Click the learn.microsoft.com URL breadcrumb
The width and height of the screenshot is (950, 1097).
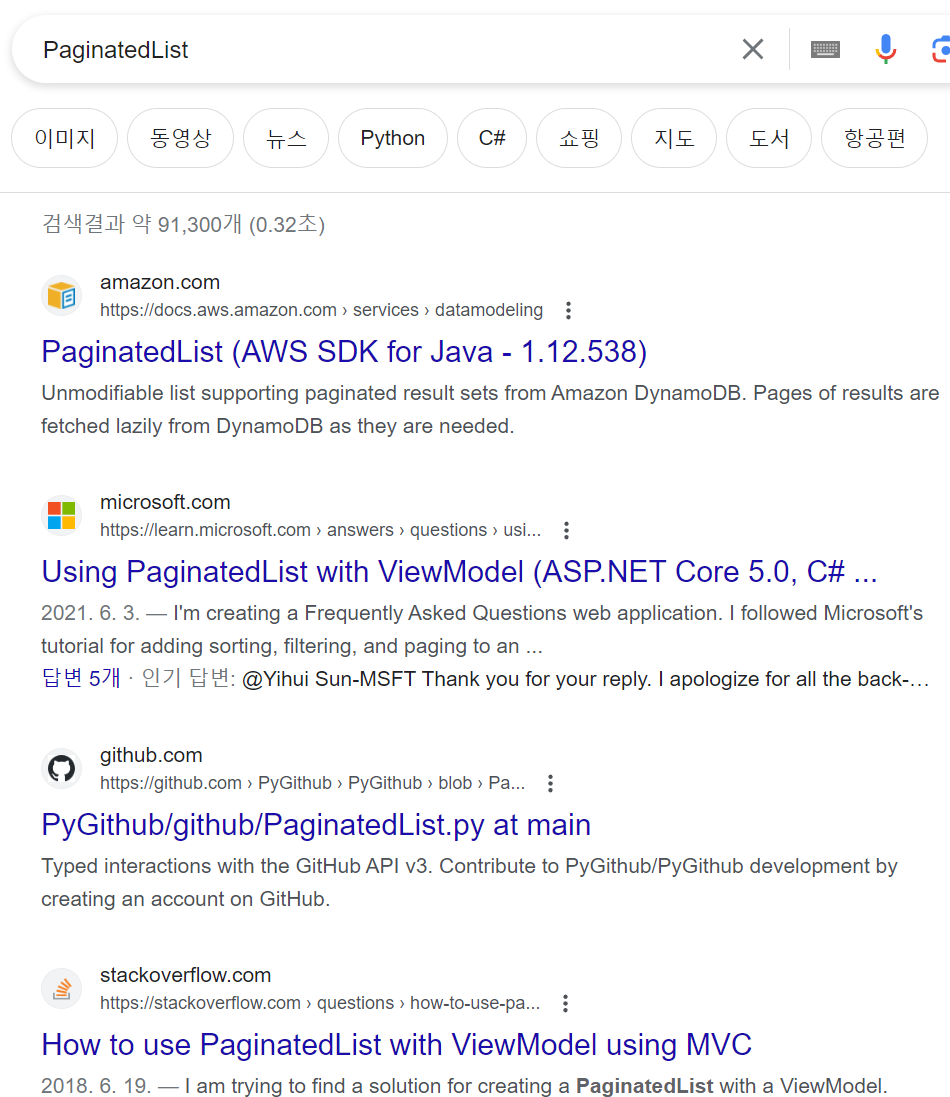pyautogui.click(x=320, y=530)
